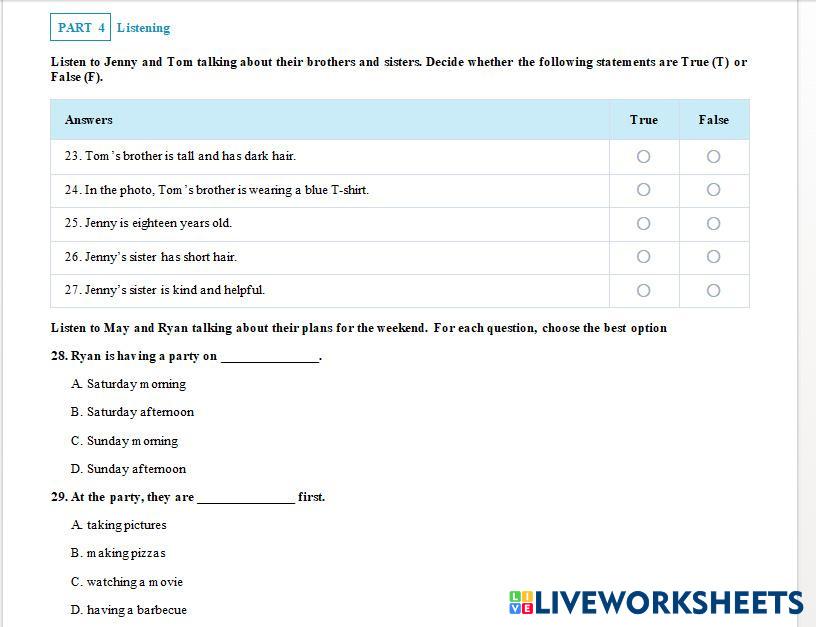816x627 pixels.
Task: Select True for the blue T-shirt statement
Action: coord(643,190)
